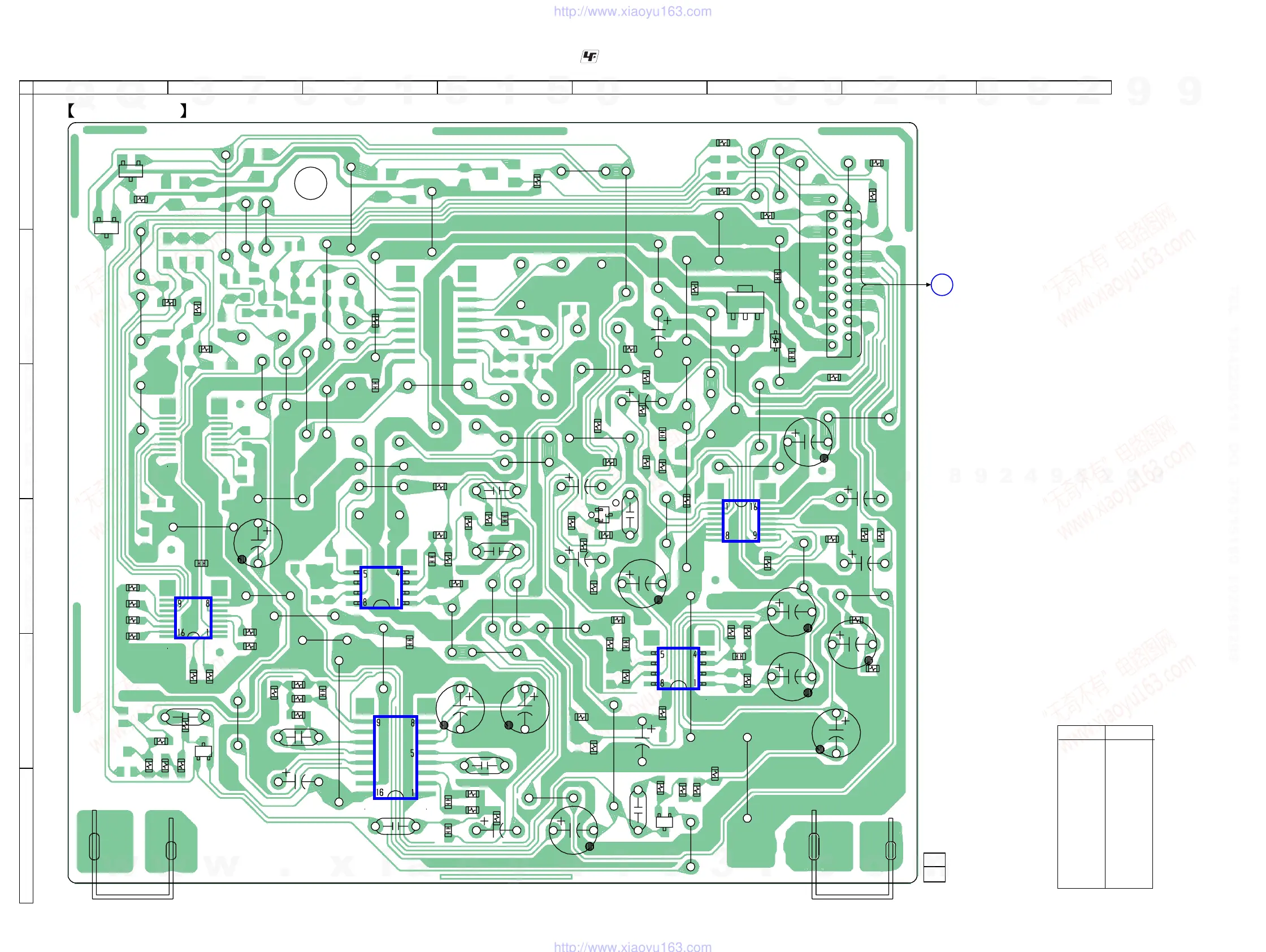Image resolution: width=1266 pixels, height=952 pixels.
Task: Click the empty bracketed title label above the board
Action: tap(127, 110)
